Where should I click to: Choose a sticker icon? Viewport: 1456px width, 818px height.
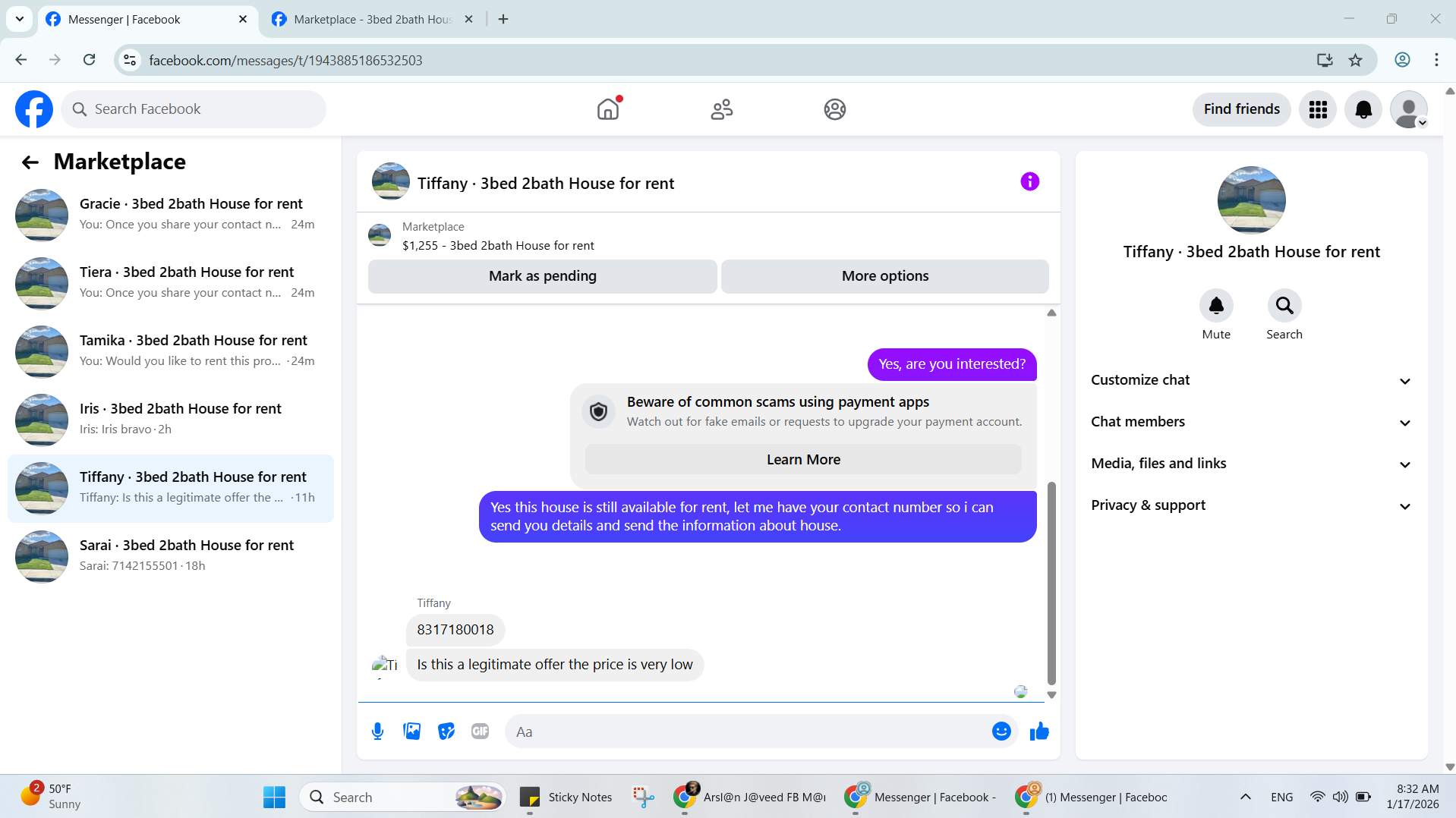446,731
